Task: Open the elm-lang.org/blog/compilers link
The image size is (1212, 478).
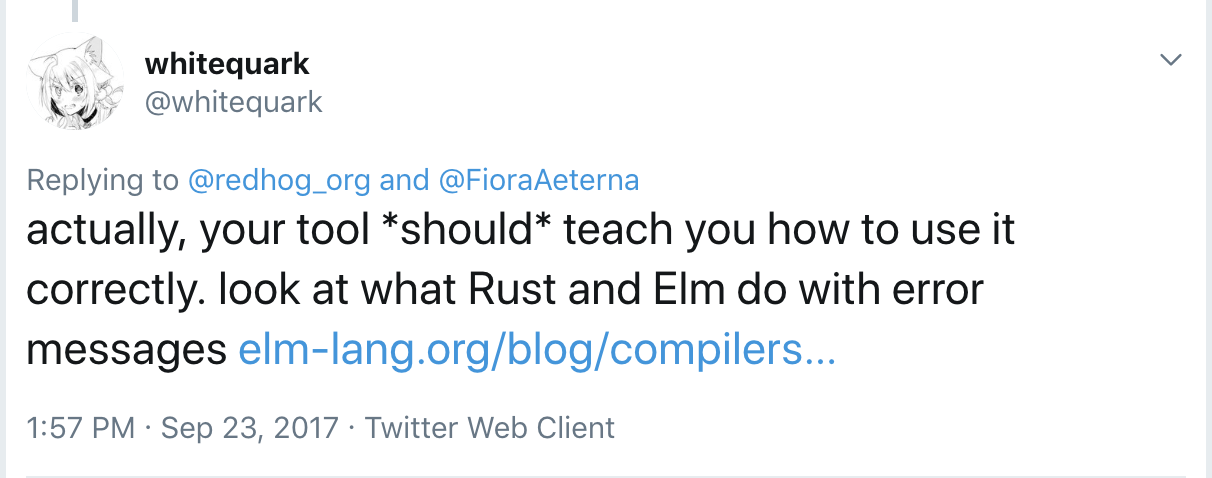Action: (x=537, y=350)
